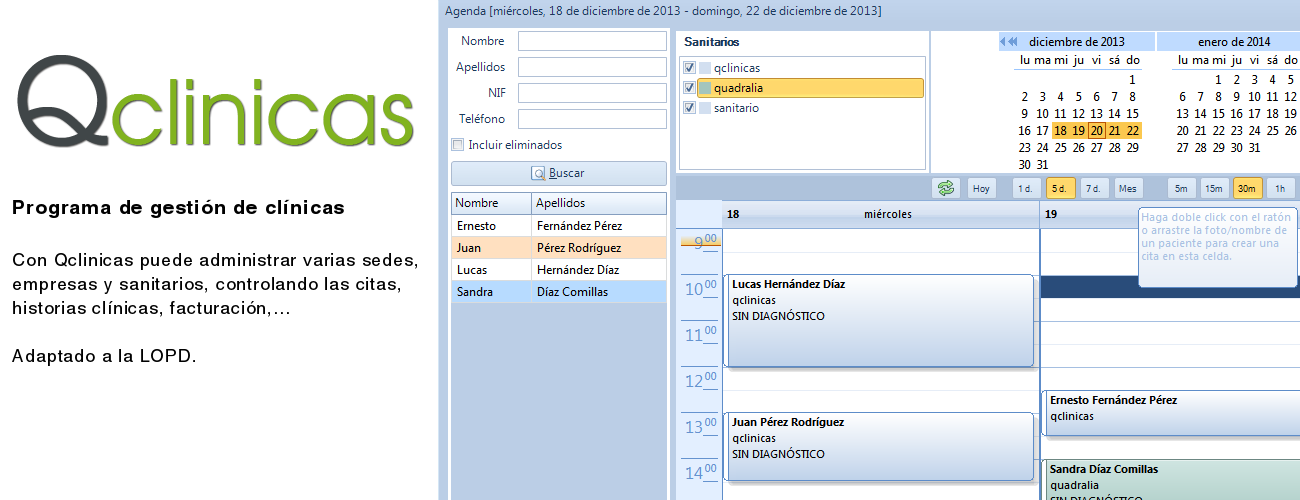1300x500 pixels.
Task: Select January 31 in the enero calendar
Action: (1255, 148)
